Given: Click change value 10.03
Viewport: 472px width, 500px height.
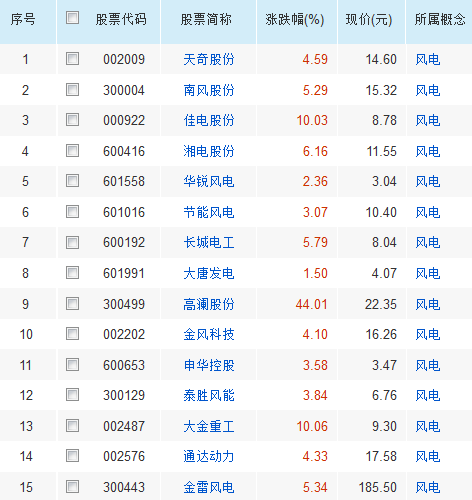Looking at the screenshot, I should click(x=312, y=120).
